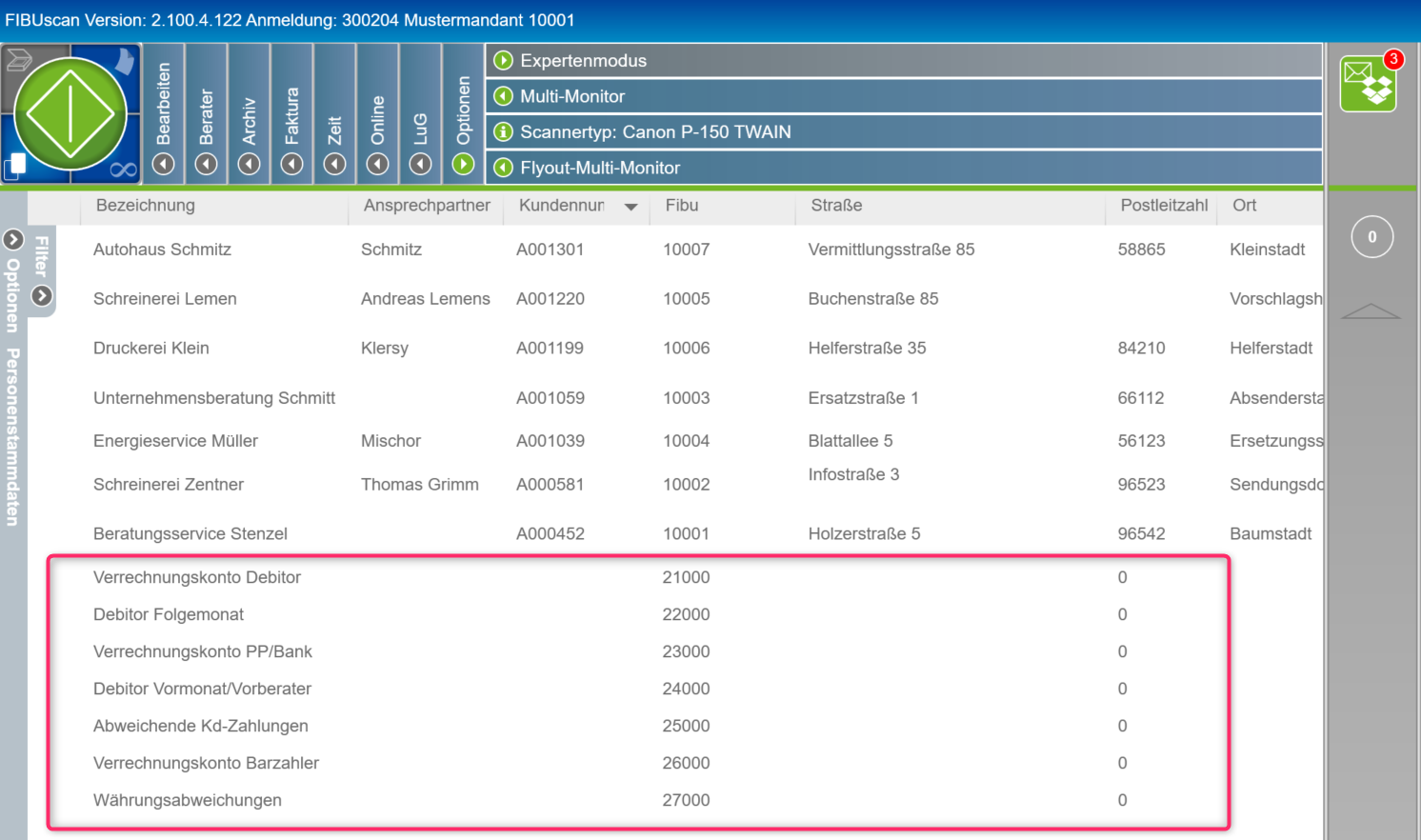Screen dimensions: 1421x840
Task: Click the circled zero counter icon
Action: [1371, 237]
